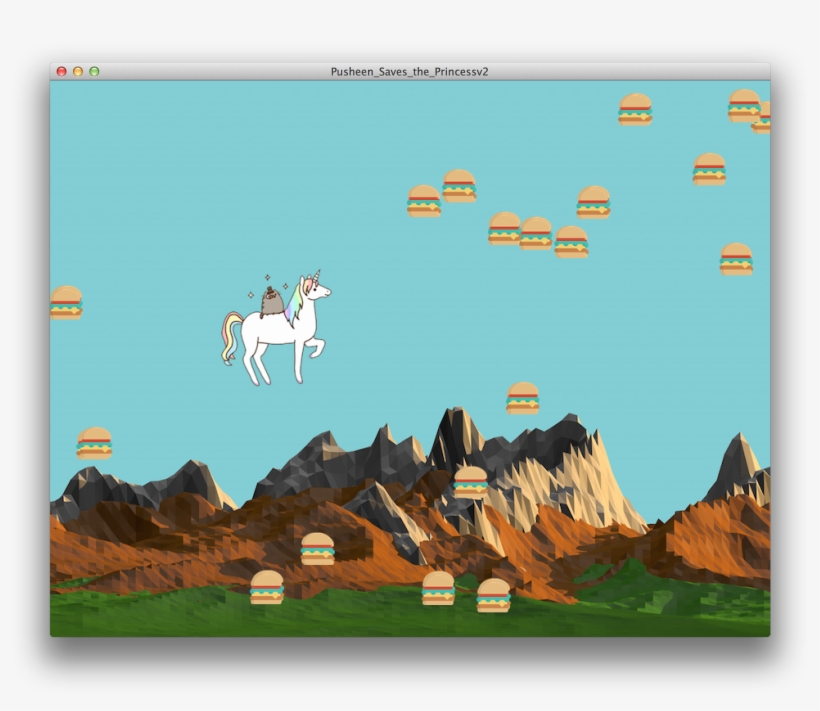Screen dimensions: 820x711
Task: Click the leftmost burger on the green grass
Action: pyautogui.click(x=267, y=587)
